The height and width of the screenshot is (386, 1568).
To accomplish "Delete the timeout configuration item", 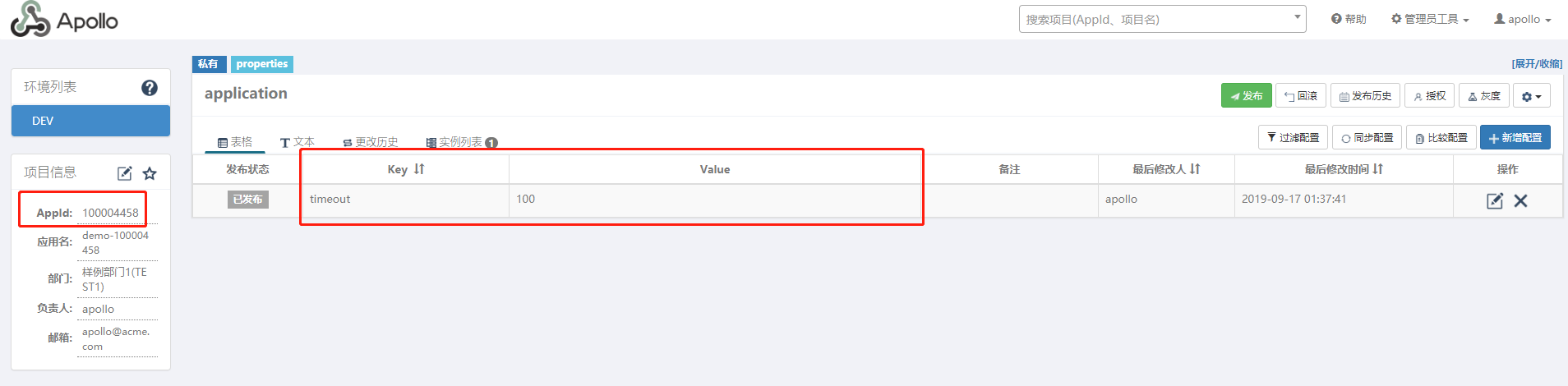I will click(x=1521, y=200).
